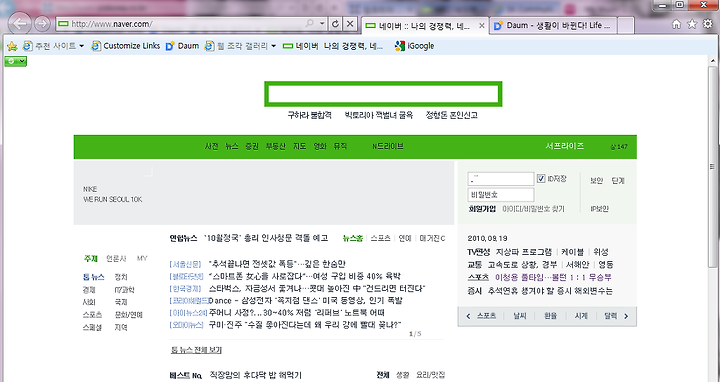This screenshot has height=382, width=720.
Task: Open the address bar history dropdown arrow
Action: pos(322,23)
